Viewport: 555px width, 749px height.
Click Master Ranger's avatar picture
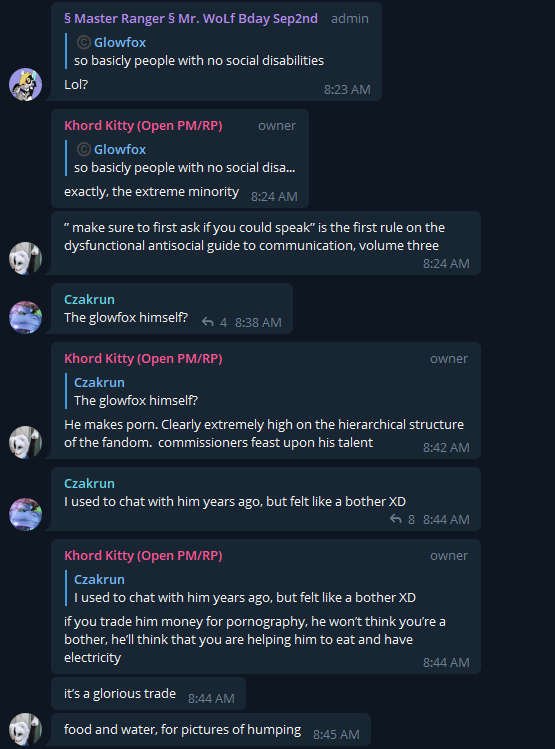coord(25,85)
